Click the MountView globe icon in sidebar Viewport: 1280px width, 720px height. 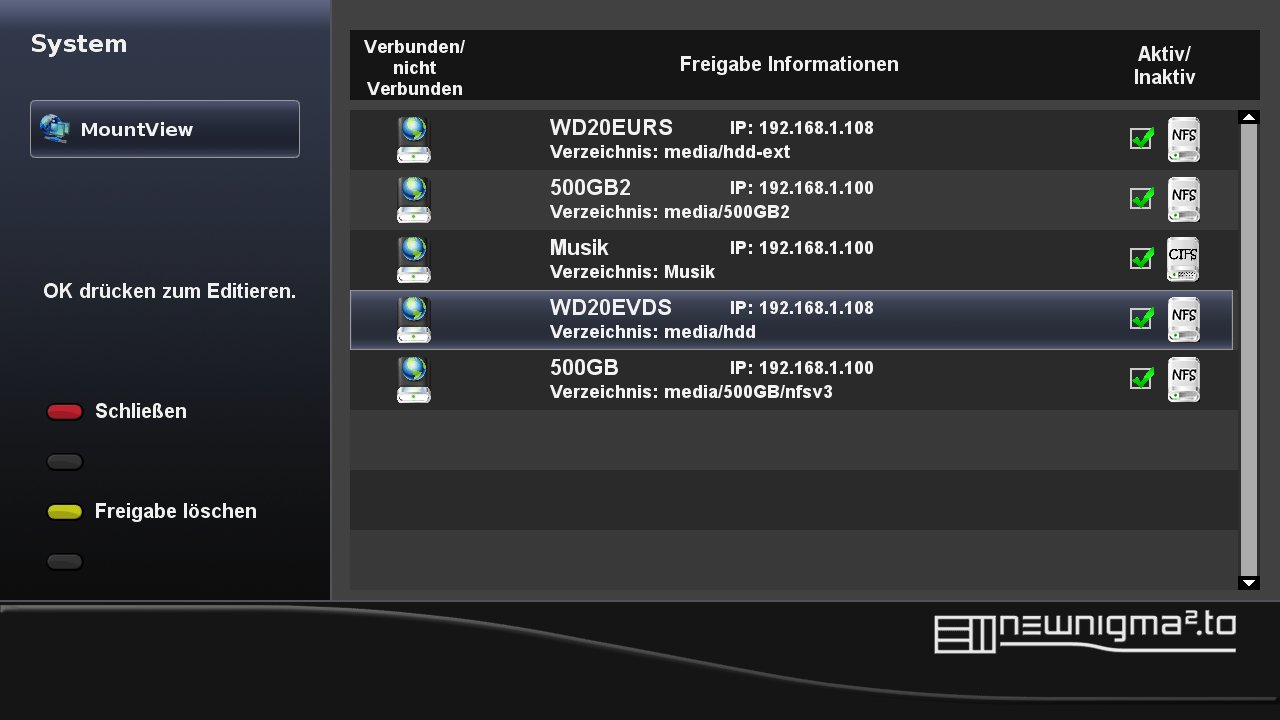(54, 129)
